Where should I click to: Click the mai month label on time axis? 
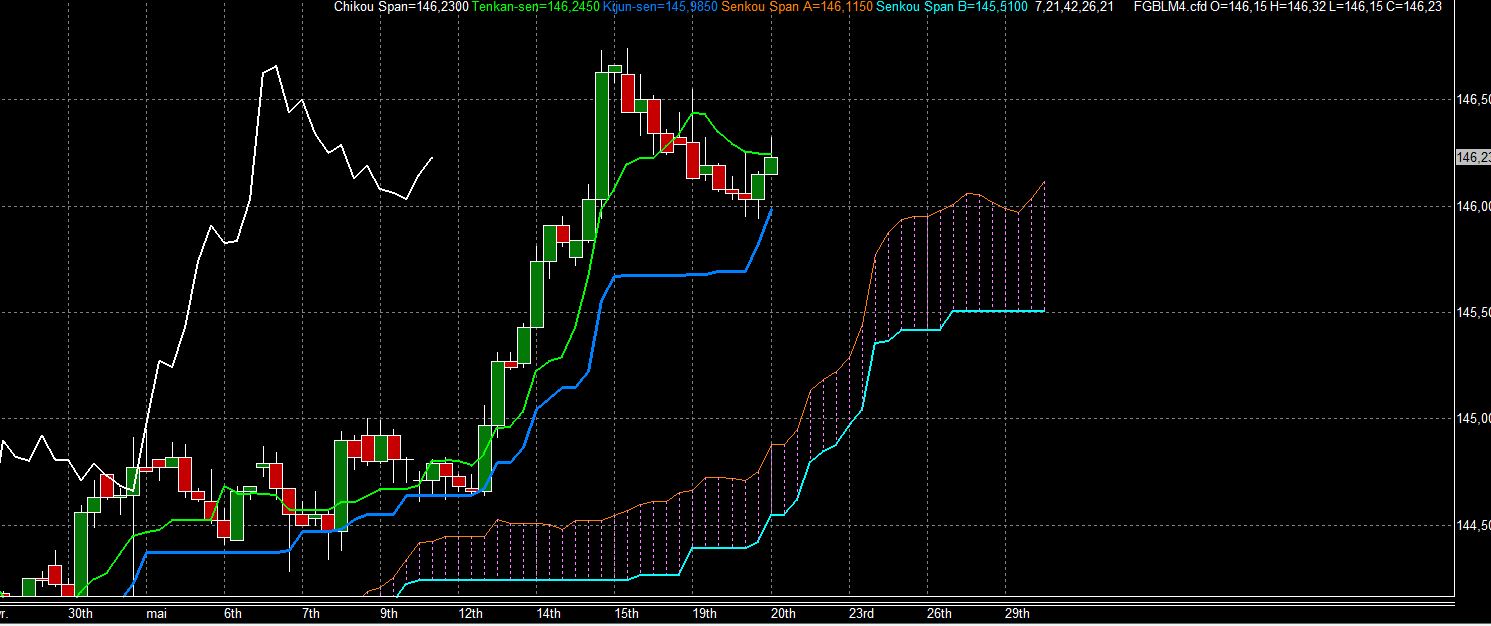(157, 613)
